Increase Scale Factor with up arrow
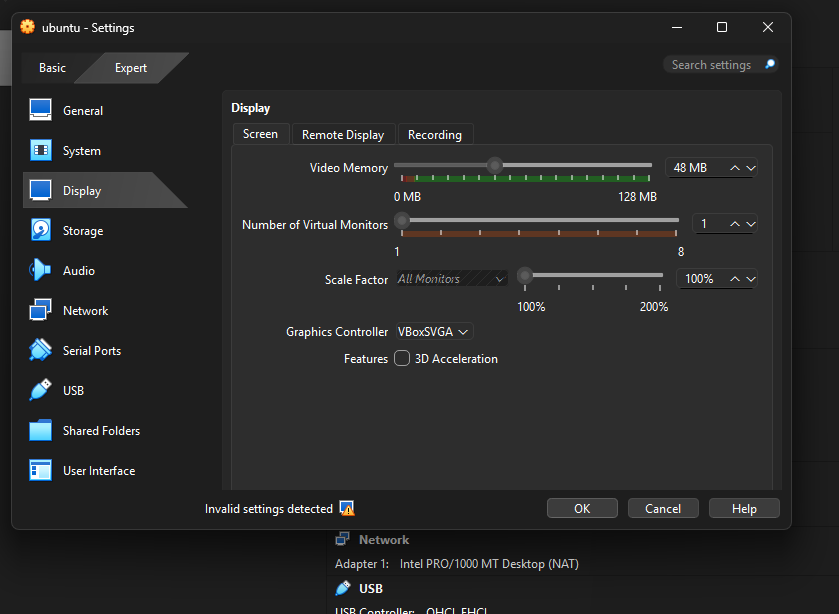Image resolution: width=839 pixels, height=614 pixels. (x=735, y=279)
